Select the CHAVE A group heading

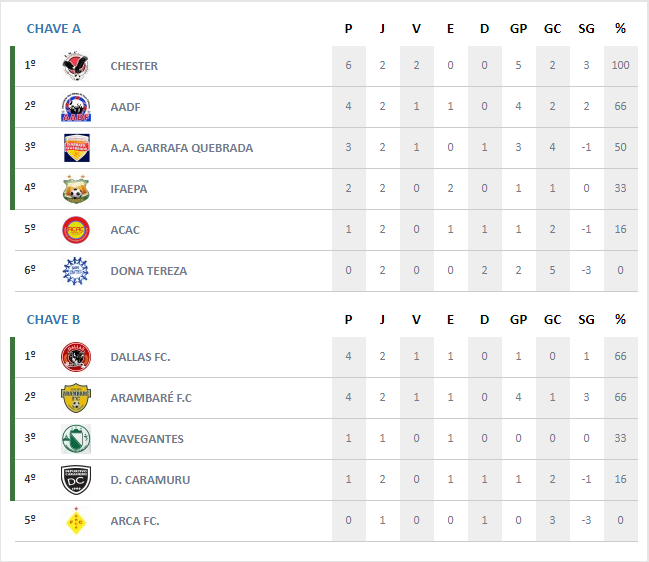pos(54,29)
